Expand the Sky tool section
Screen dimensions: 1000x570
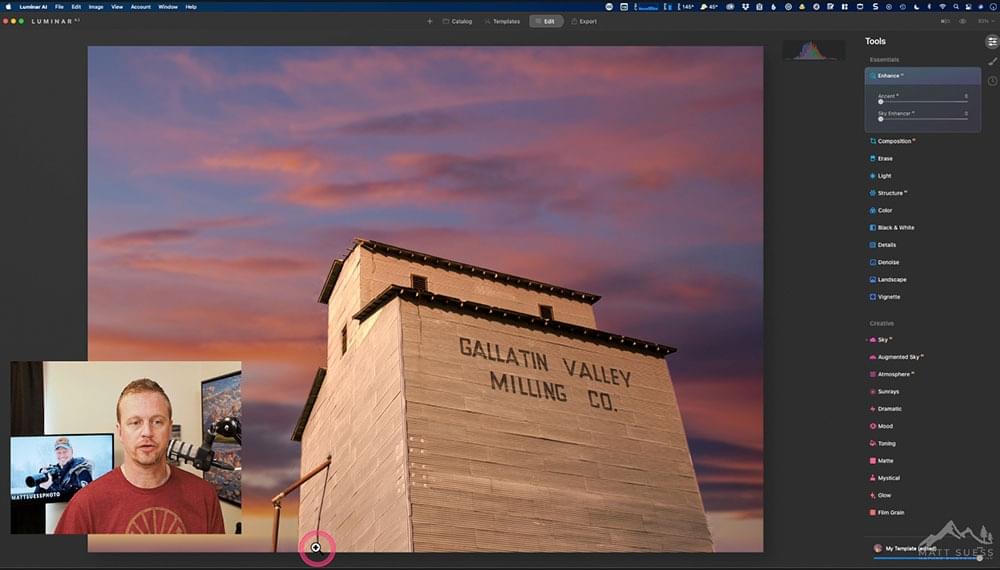883,340
